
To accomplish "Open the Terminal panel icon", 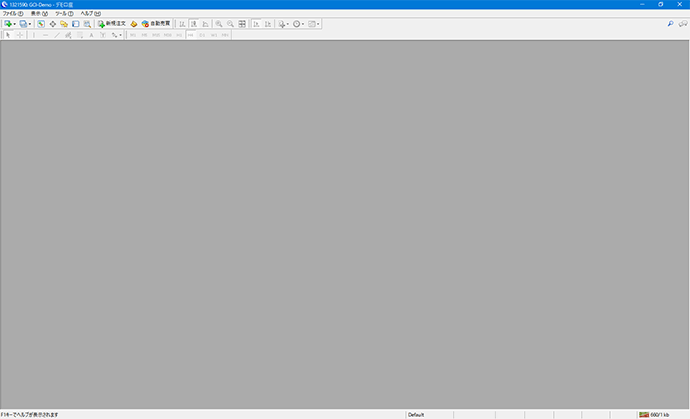I will [x=75, y=23].
